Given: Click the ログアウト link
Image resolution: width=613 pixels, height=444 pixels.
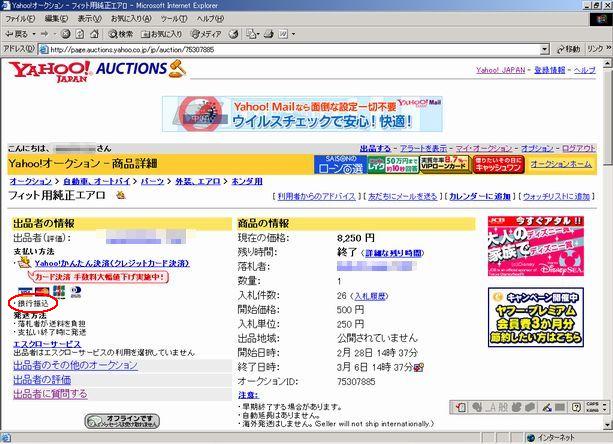Looking at the screenshot, I should point(579,149).
